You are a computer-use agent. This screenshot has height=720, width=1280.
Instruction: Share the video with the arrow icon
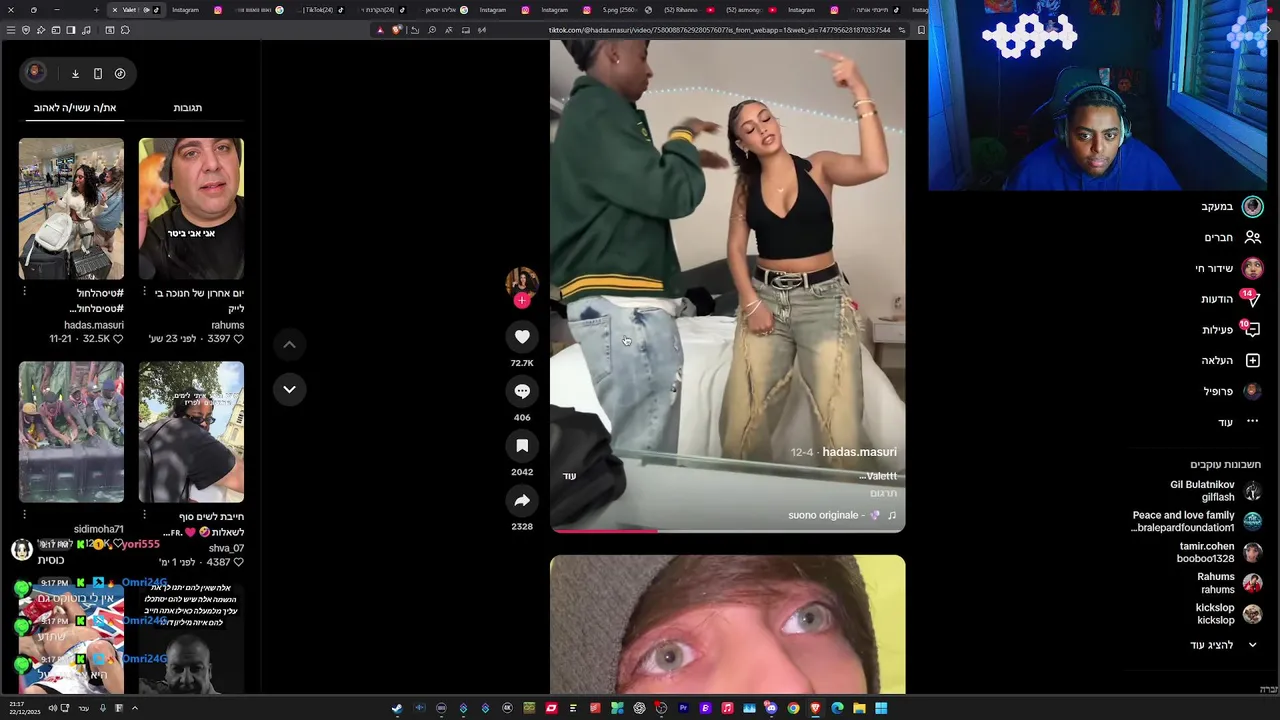click(x=522, y=500)
